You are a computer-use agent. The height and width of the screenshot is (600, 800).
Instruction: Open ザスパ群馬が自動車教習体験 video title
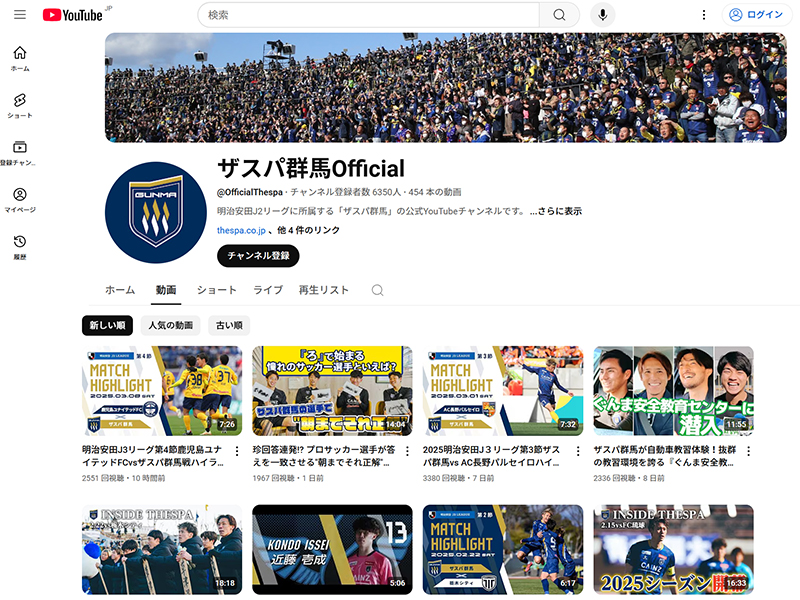coord(664,456)
